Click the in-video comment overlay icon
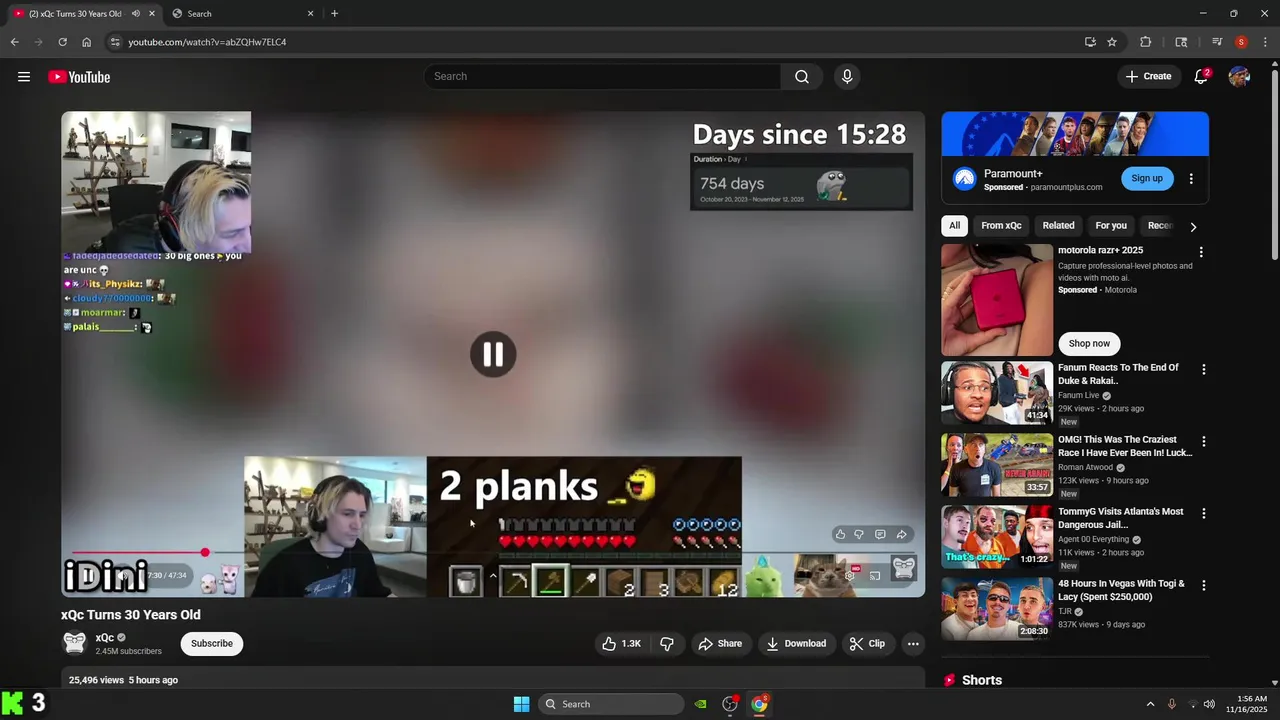The image size is (1280, 720). [880, 534]
